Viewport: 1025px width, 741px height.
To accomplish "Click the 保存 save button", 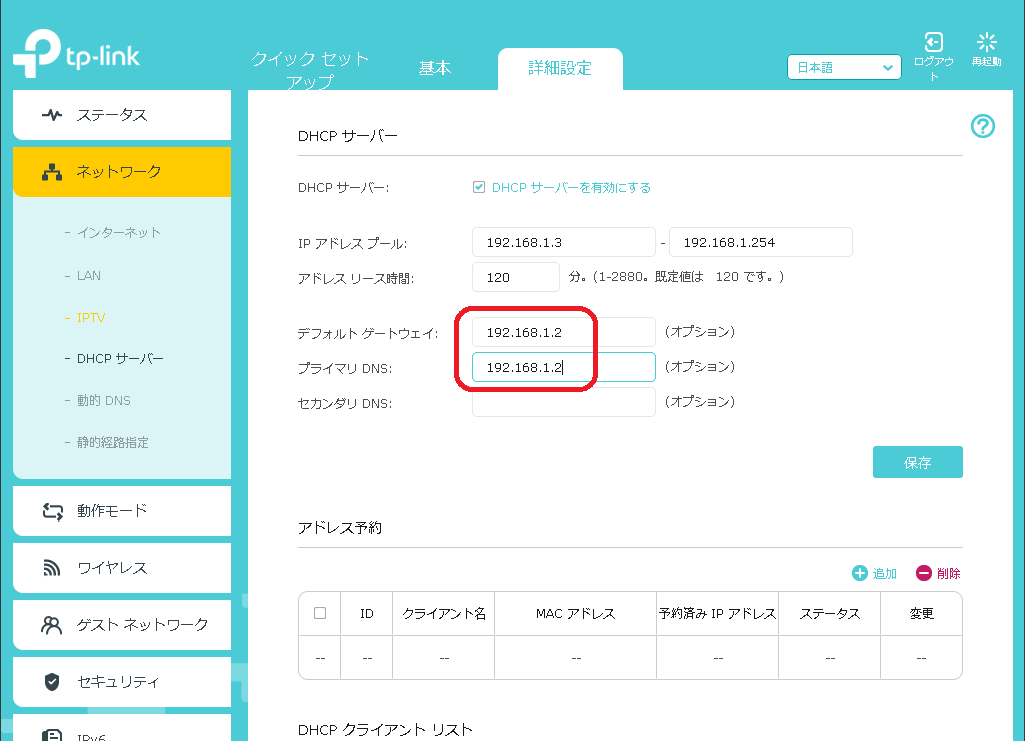I will (917, 462).
